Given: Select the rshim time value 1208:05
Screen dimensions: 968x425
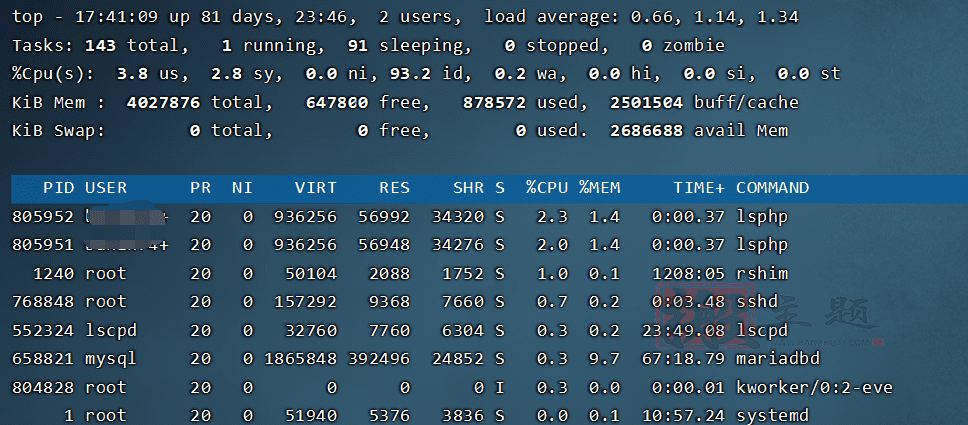Looking at the screenshot, I should coord(688,274).
